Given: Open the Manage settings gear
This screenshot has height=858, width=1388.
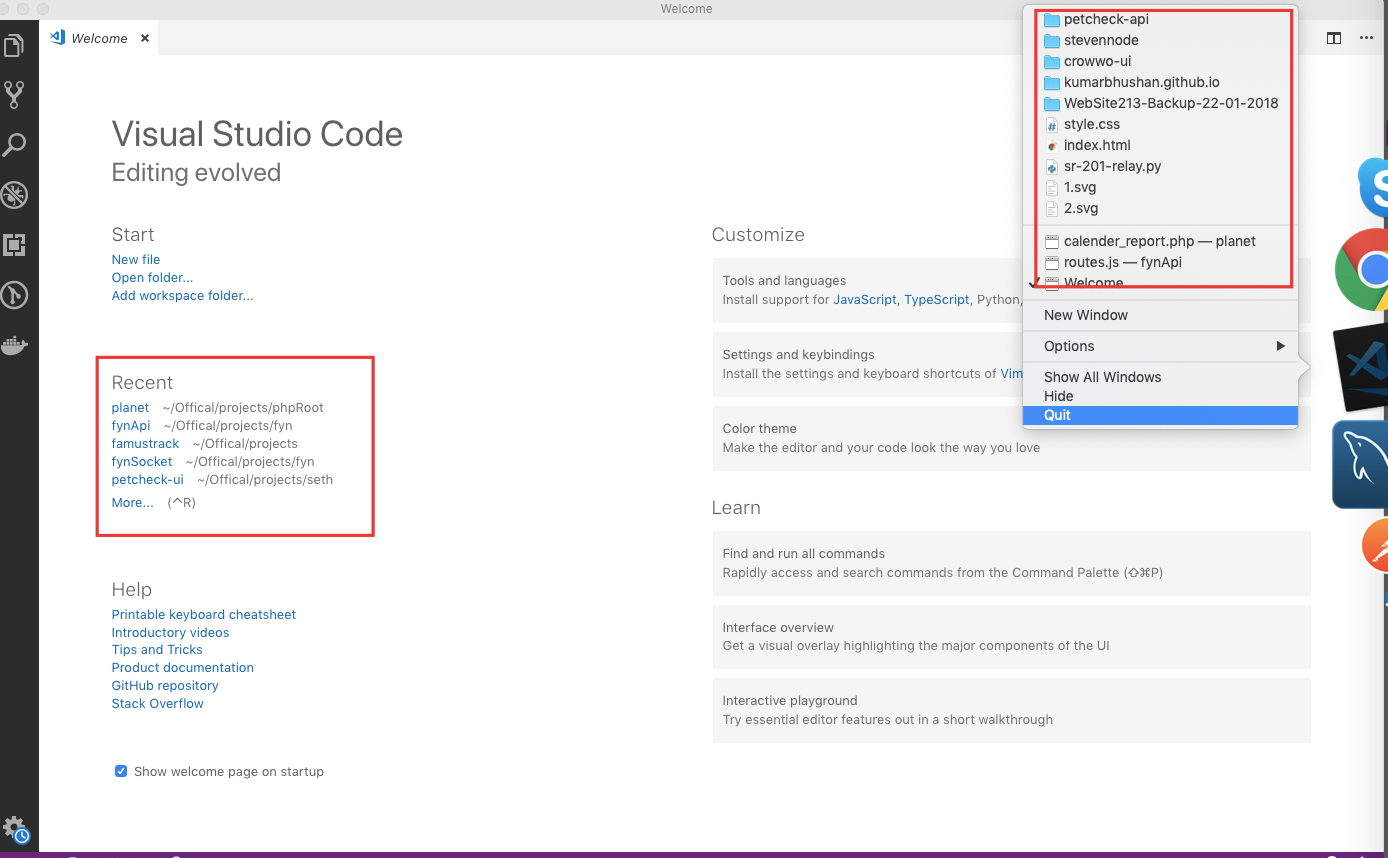Looking at the screenshot, I should 15,827.
